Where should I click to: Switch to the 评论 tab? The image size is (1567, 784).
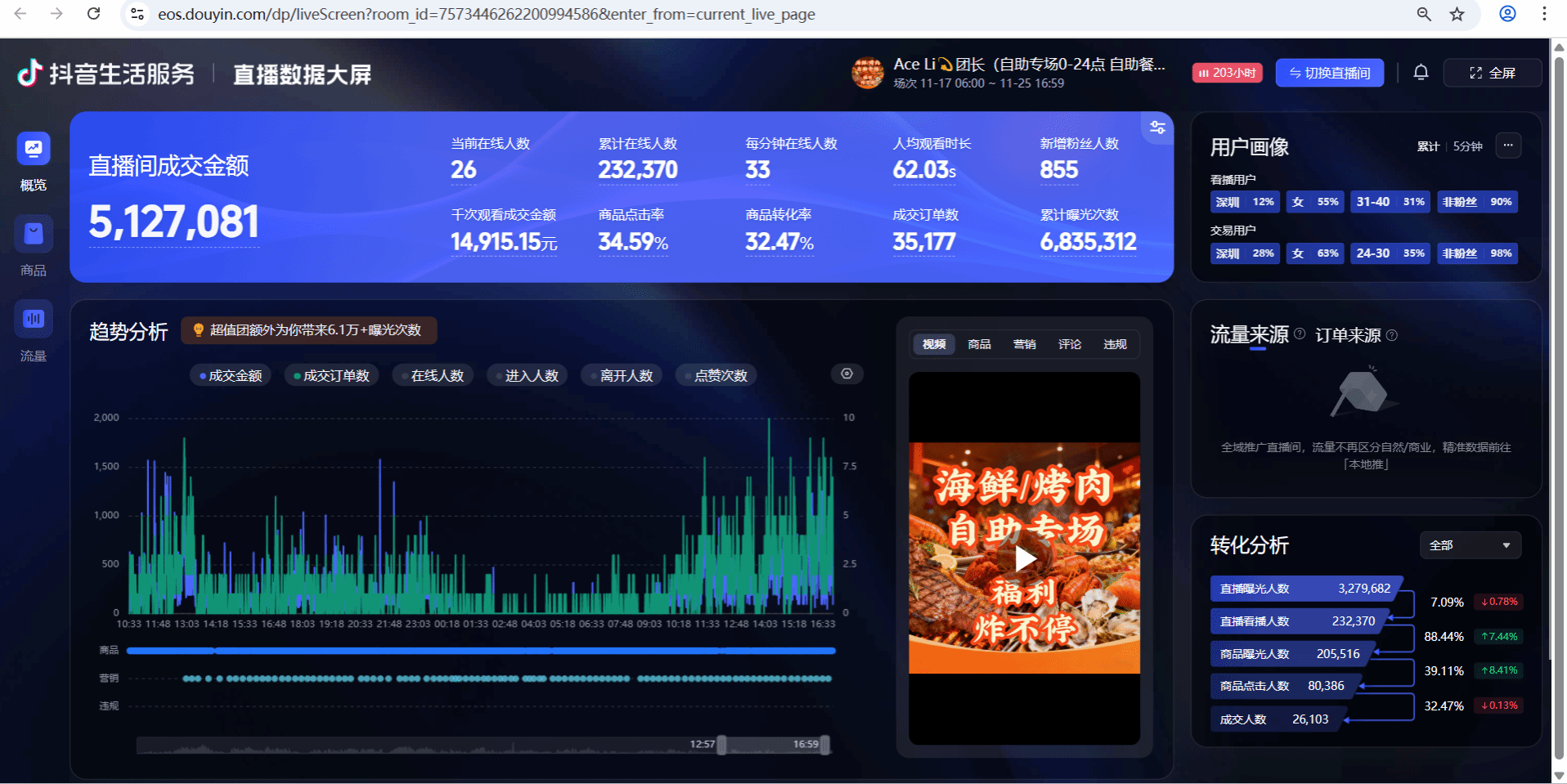tap(1069, 344)
